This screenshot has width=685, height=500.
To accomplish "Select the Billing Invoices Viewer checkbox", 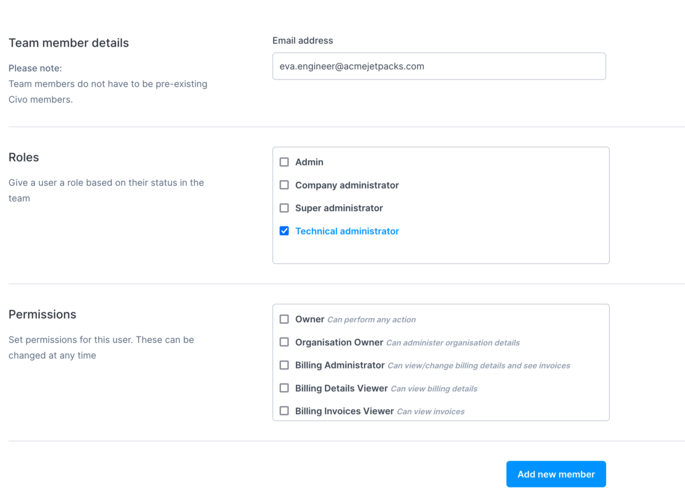I will click(284, 411).
